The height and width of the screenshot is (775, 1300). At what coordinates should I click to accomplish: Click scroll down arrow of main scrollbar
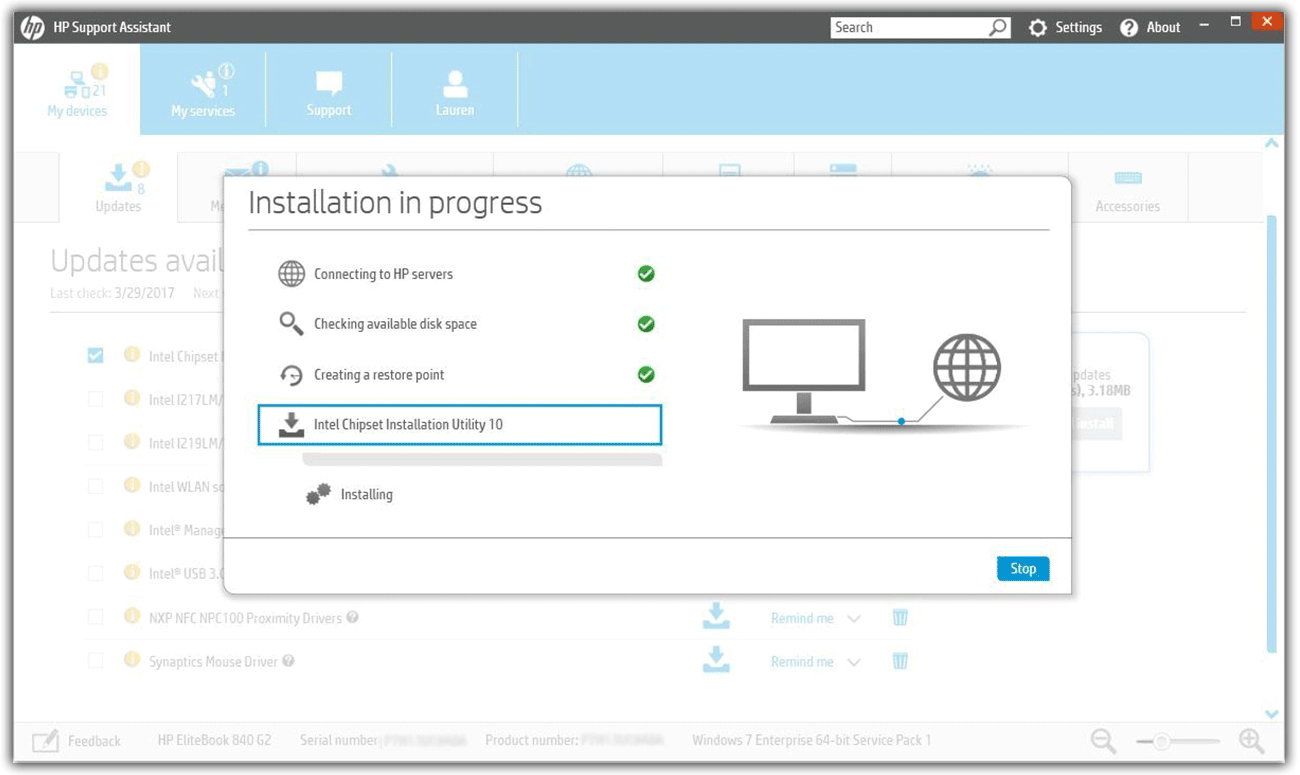pyautogui.click(x=1271, y=714)
